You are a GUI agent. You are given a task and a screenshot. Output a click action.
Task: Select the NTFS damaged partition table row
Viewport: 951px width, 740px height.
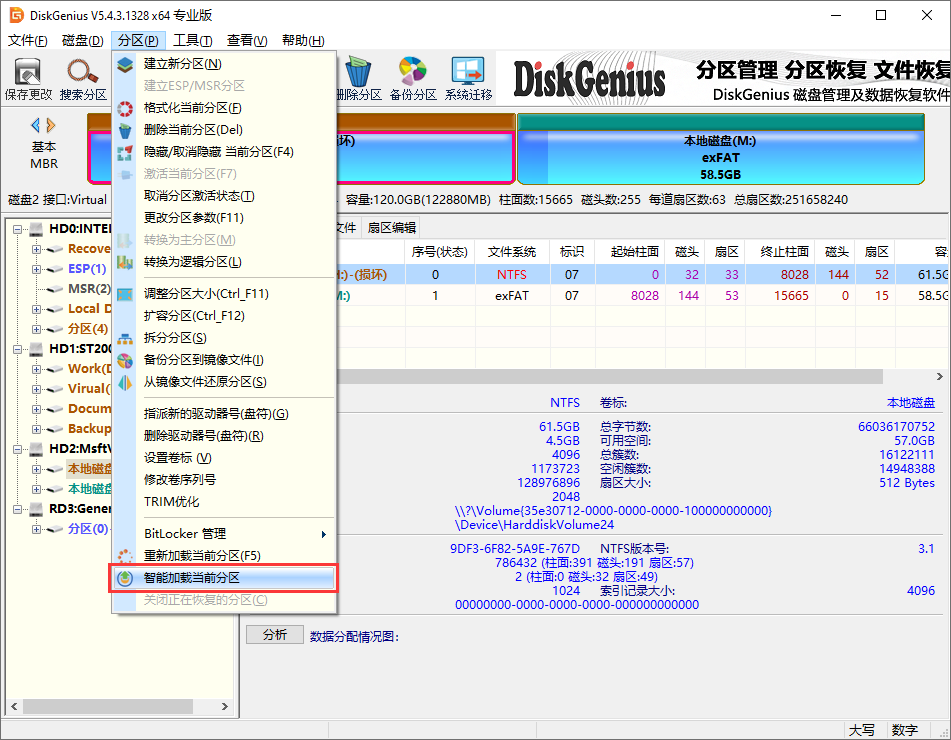coord(643,275)
